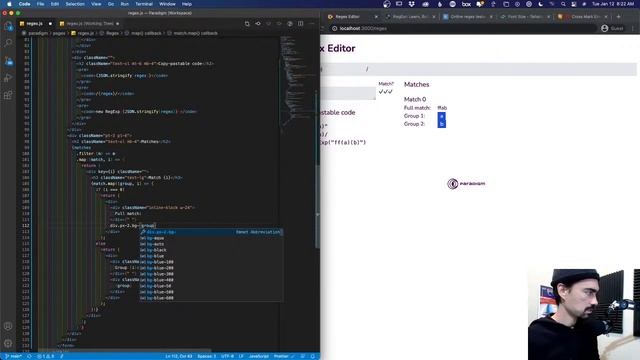Switch to the Font Size Tailwind browser tab
The height and width of the screenshot is (360, 640).
click(524, 17)
